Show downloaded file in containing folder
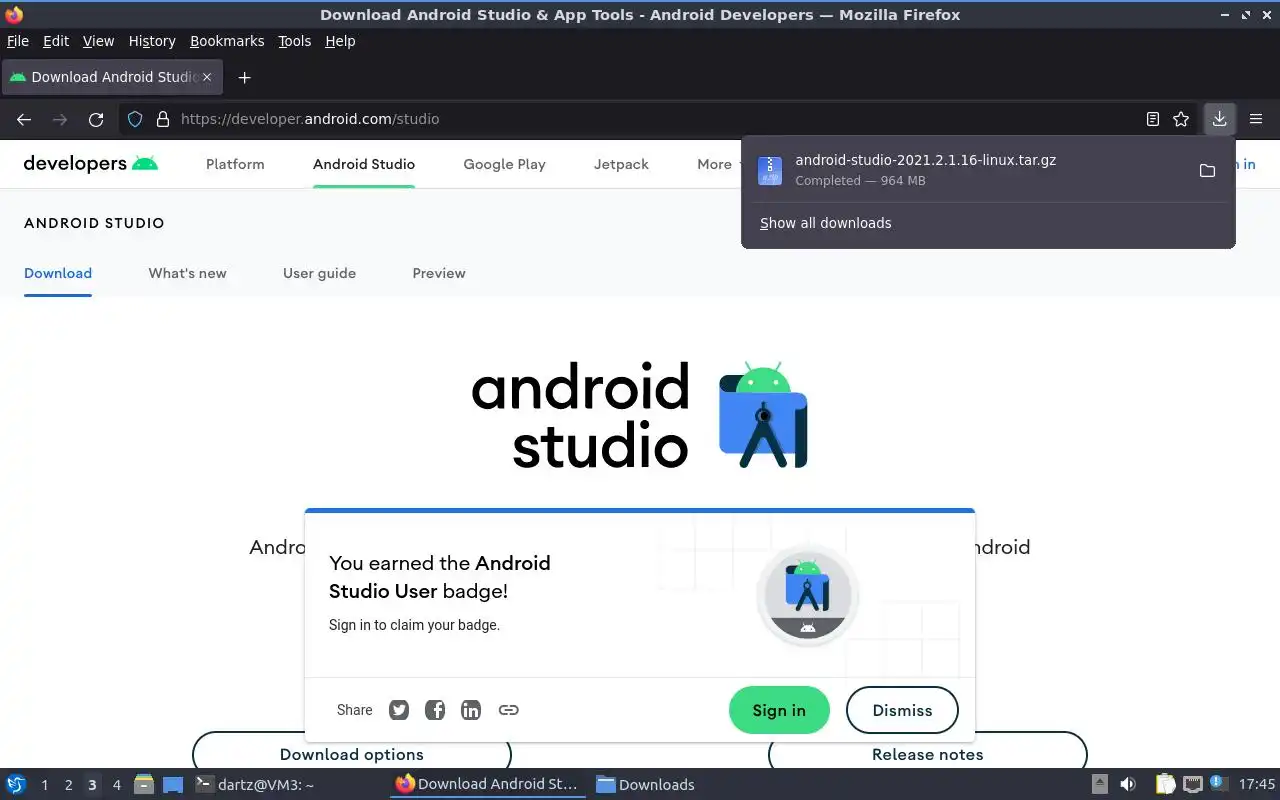Screen dimensions: 1280x800 (1207, 171)
